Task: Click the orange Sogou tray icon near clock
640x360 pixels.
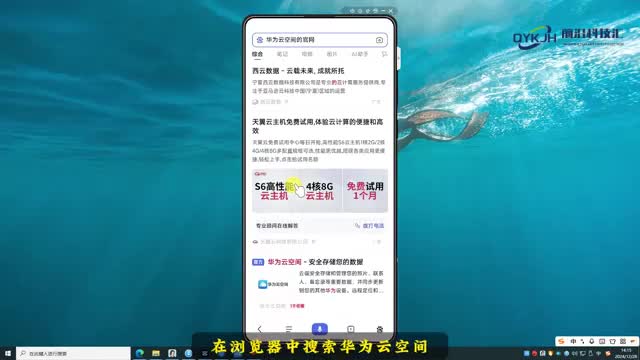Action: click(608, 353)
